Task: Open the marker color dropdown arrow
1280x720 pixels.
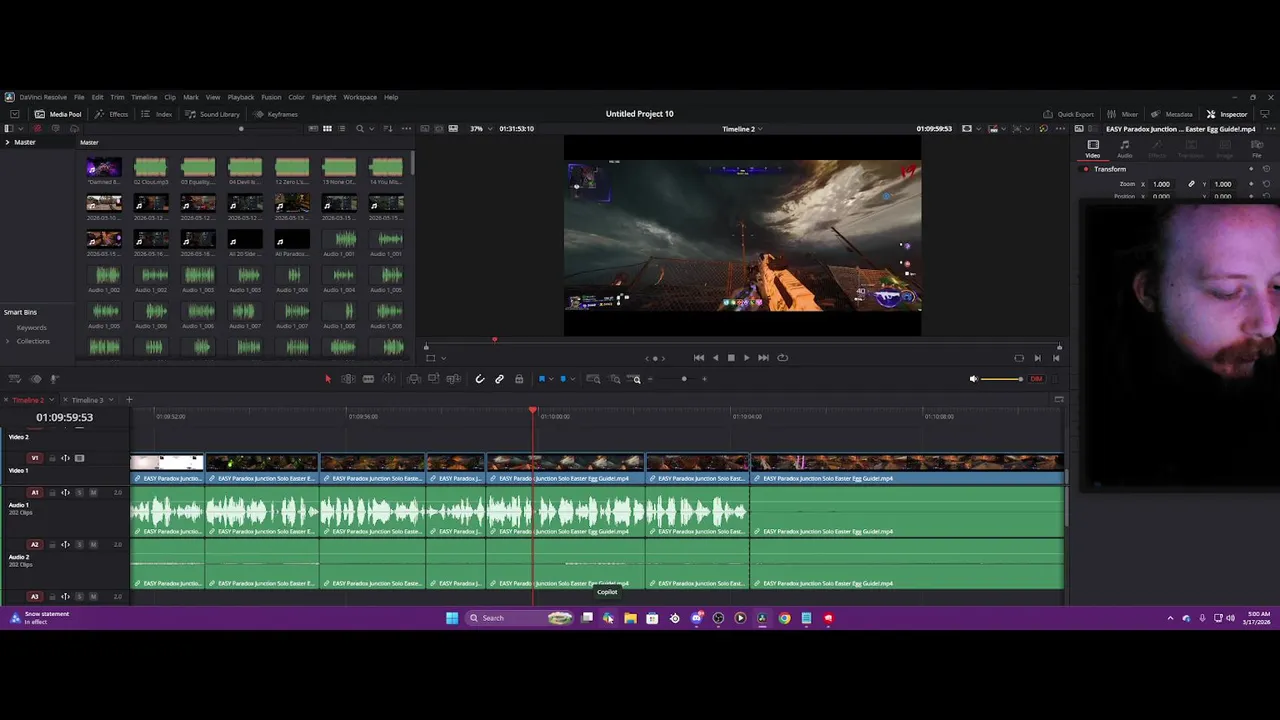Action: pyautogui.click(x=571, y=379)
